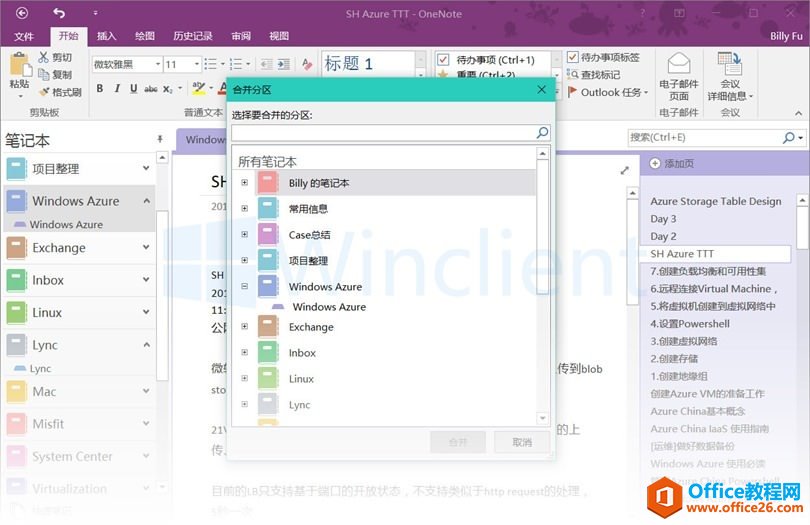Switch to the 插入 ribbon tab

(106, 36)
